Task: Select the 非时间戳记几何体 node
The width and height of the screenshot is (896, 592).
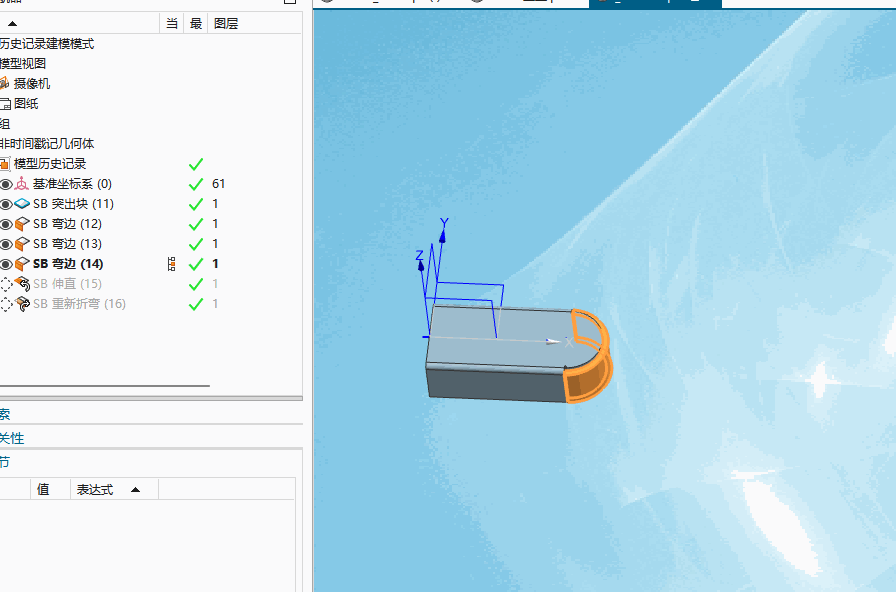Action: [47, 144]
